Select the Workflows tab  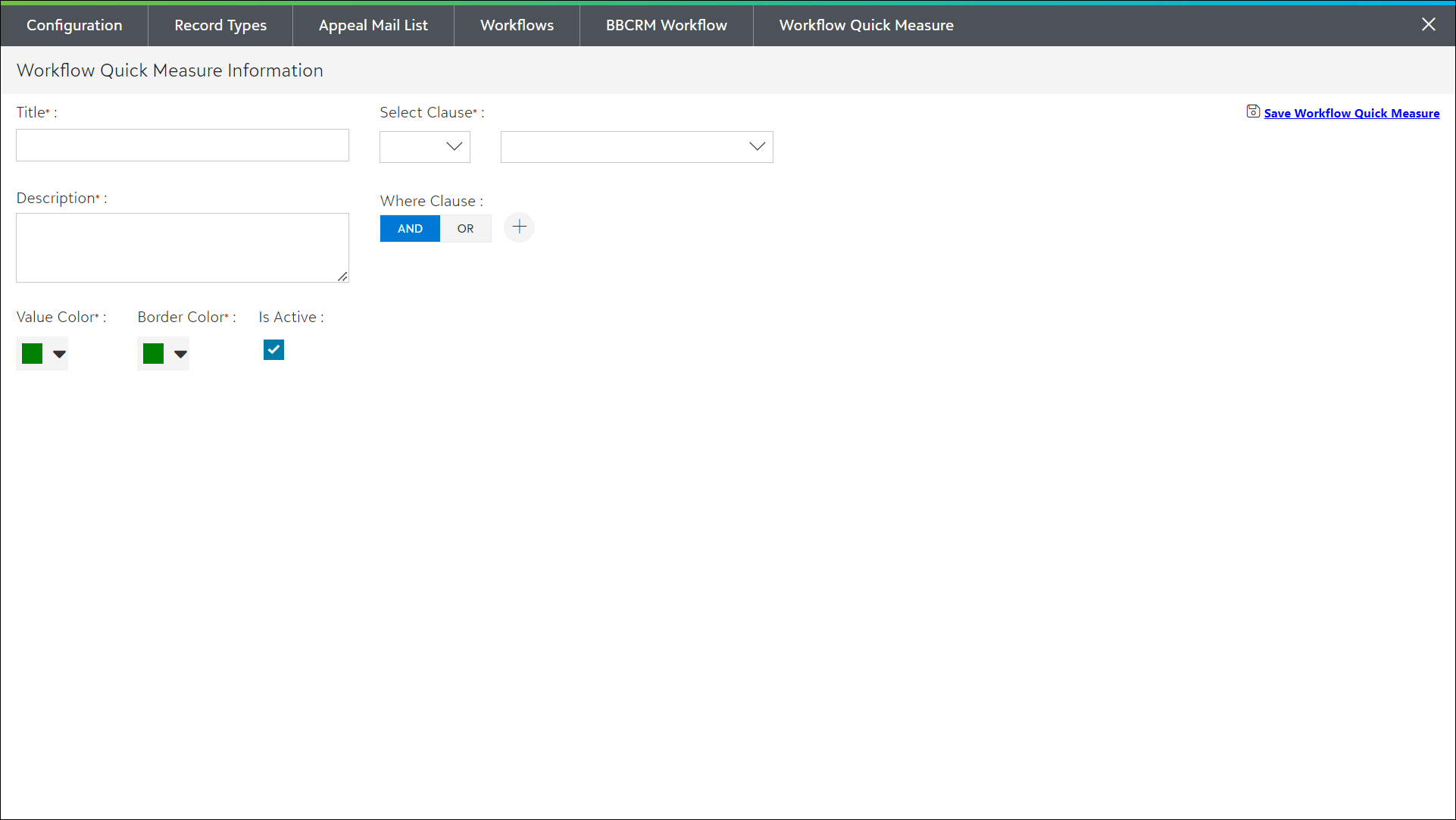click(x=517, y=25)
